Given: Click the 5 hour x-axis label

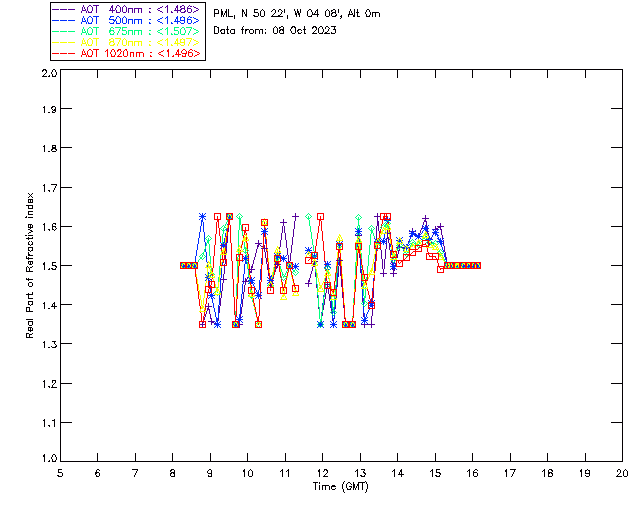Looking at the screenshot, I should point(60,473).
